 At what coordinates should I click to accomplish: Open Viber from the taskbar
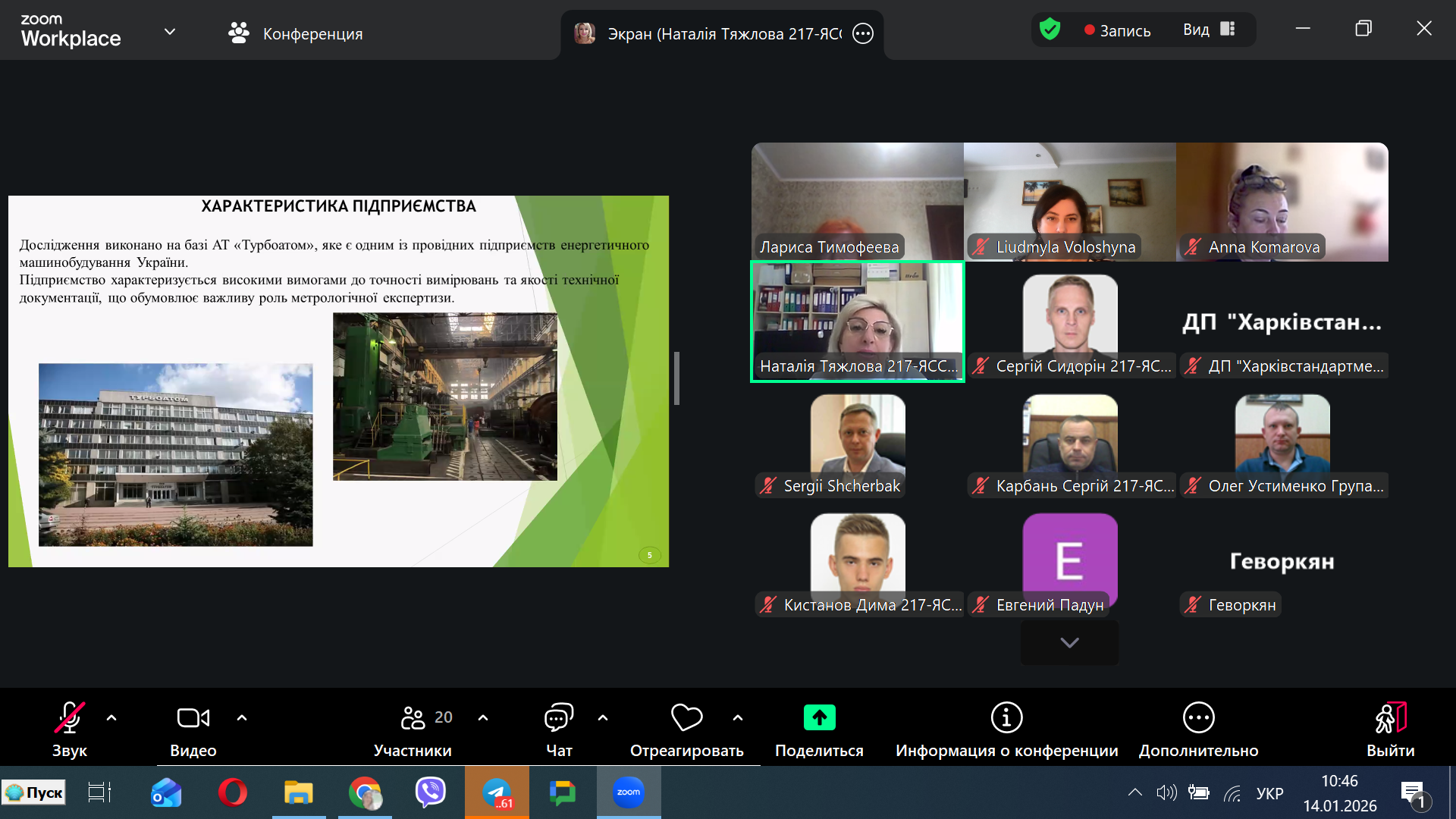(431, 792)
